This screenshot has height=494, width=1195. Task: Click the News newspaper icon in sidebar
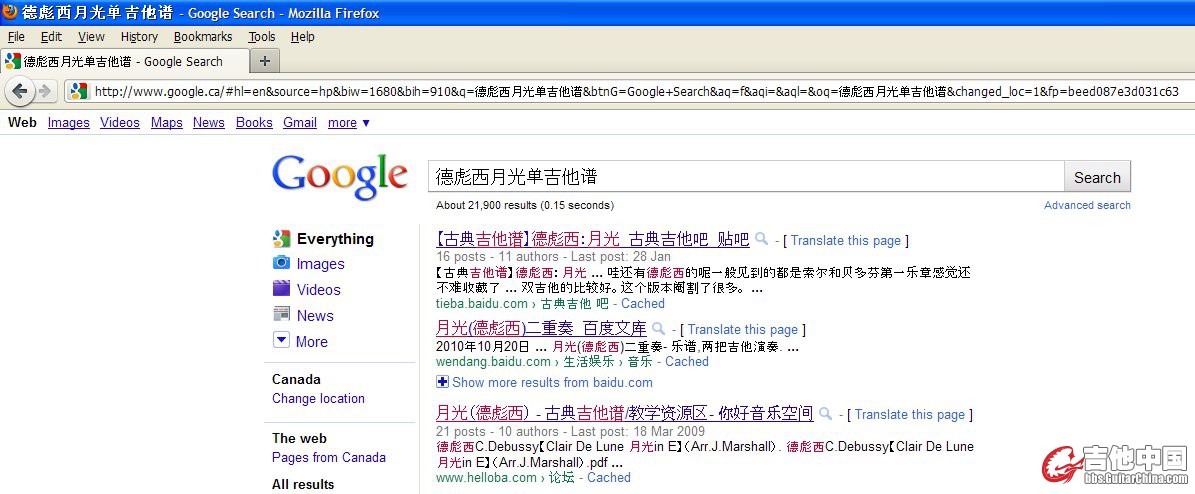pos(281,314)
